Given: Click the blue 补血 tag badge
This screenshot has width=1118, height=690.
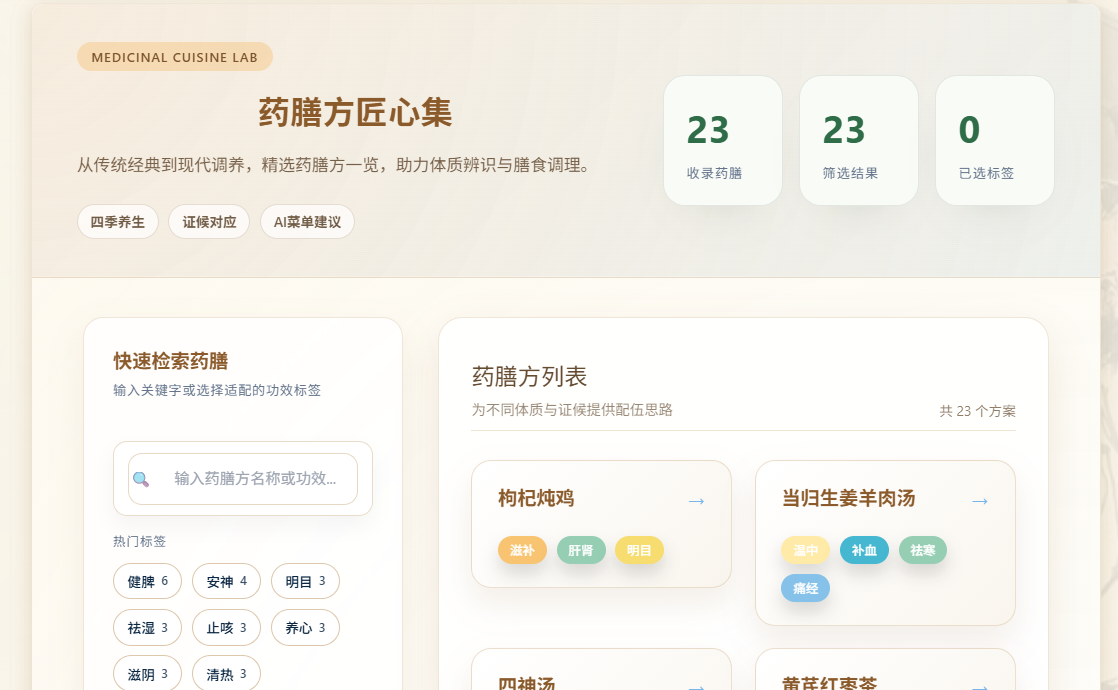Looking at the screenshot, I should pyautogui.click(x=864, y=550).
